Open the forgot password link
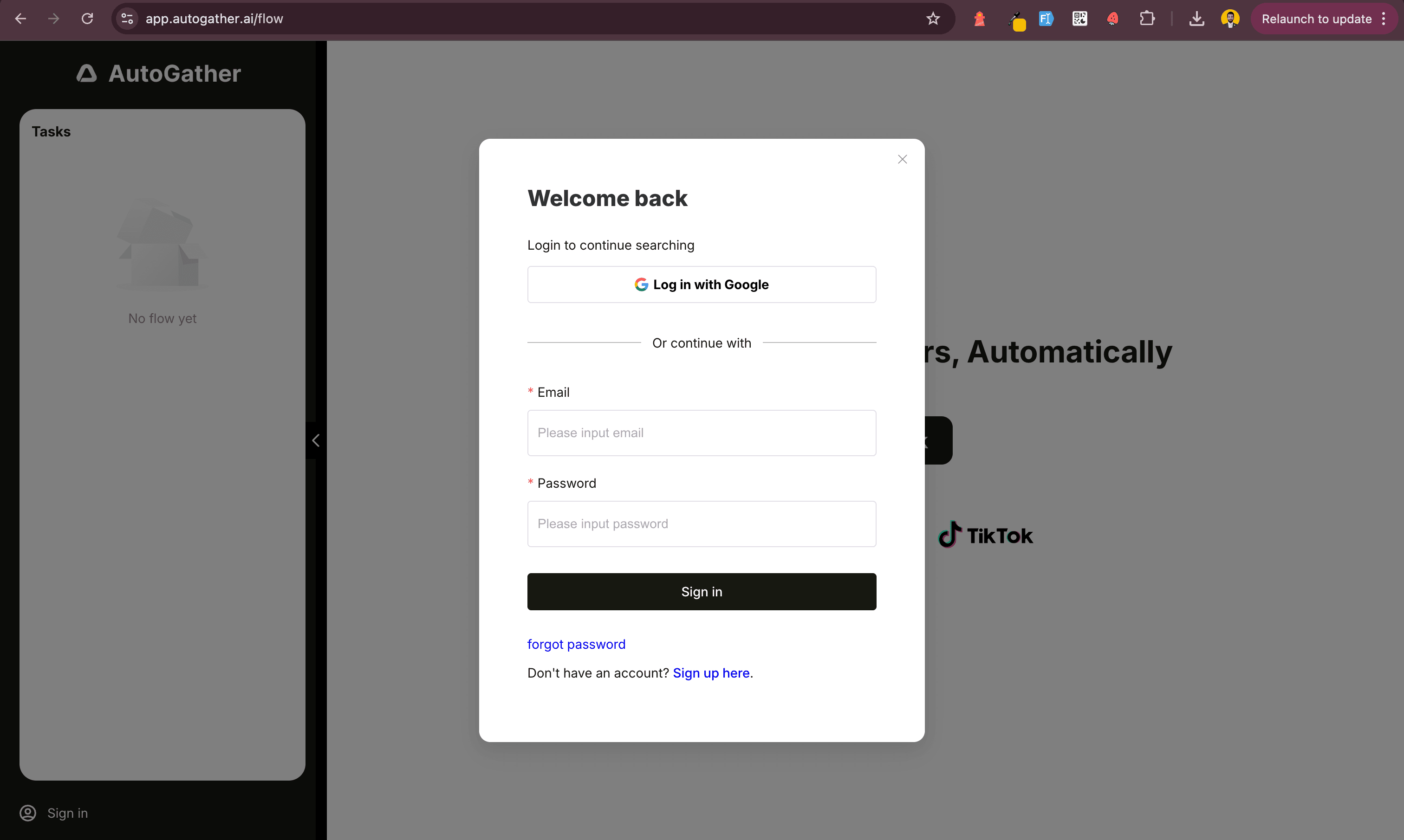 point(576,644)
